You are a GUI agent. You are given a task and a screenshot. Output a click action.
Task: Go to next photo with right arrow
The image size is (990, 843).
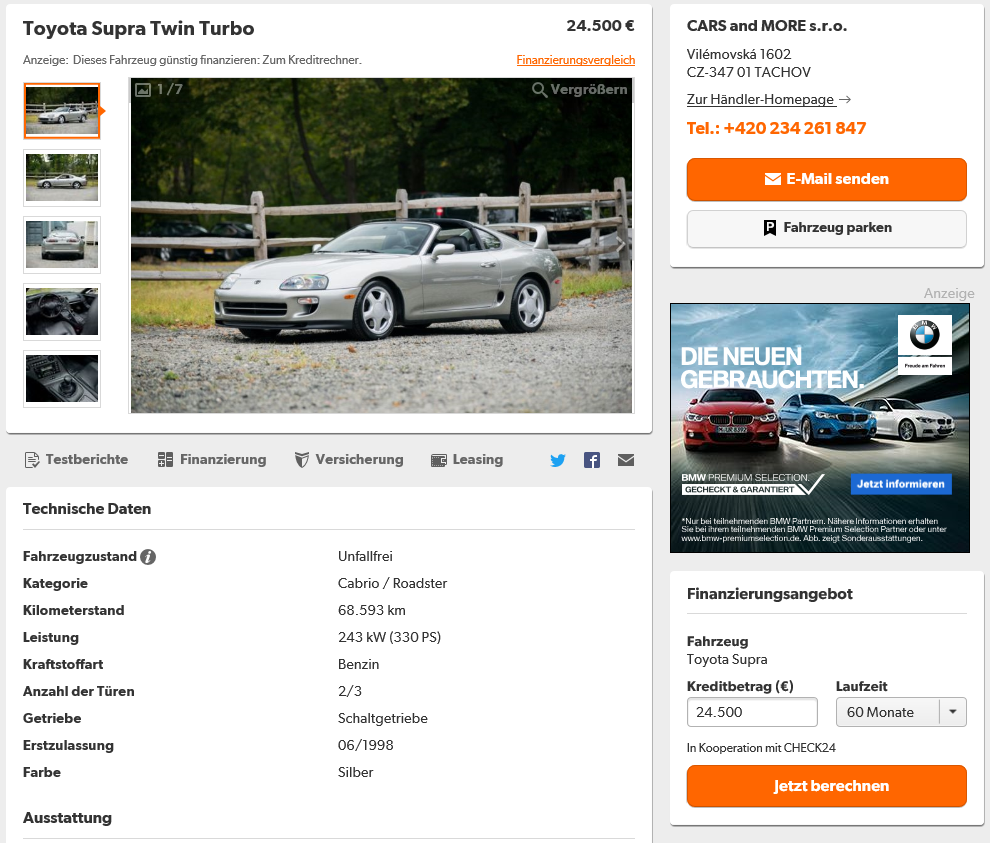click(x=620, y=245)
